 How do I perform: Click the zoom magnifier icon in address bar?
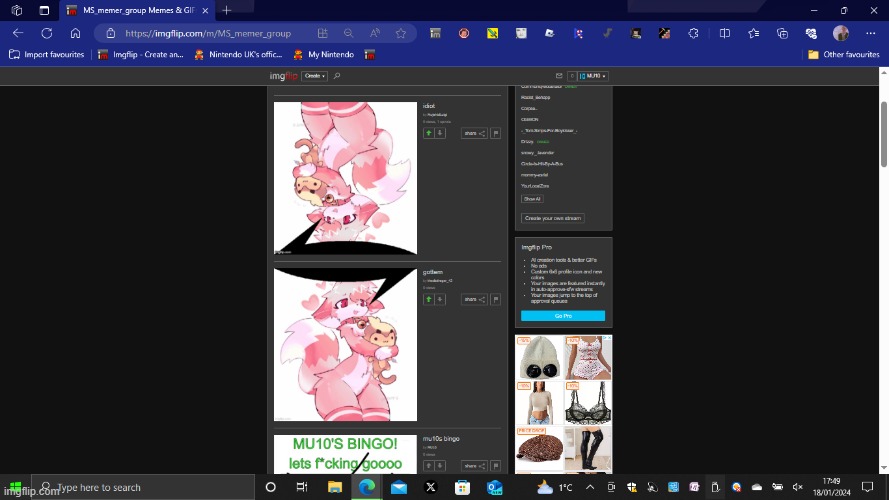(x=349, y=33)
